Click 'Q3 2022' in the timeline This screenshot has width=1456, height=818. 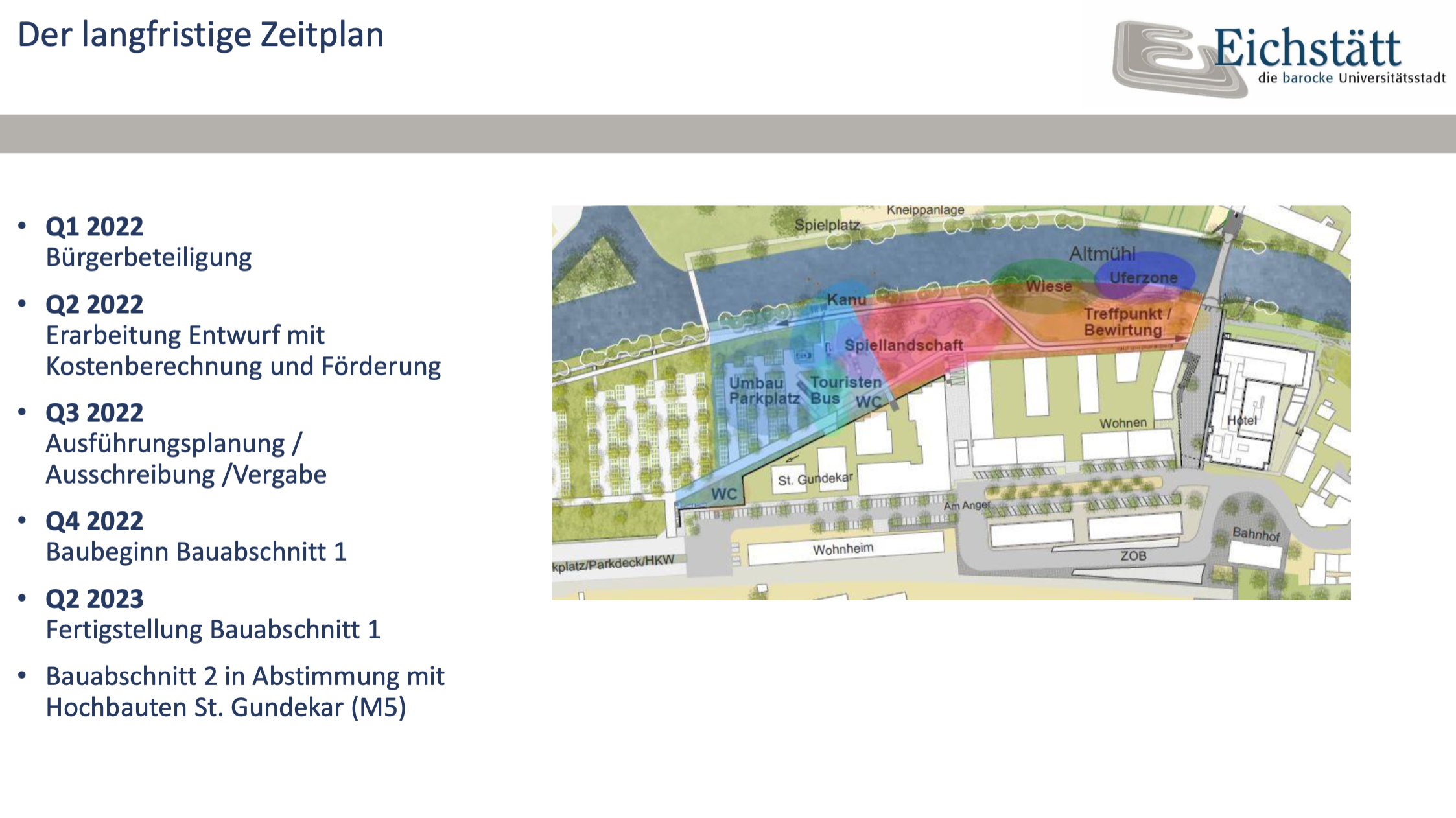[95, 413]
